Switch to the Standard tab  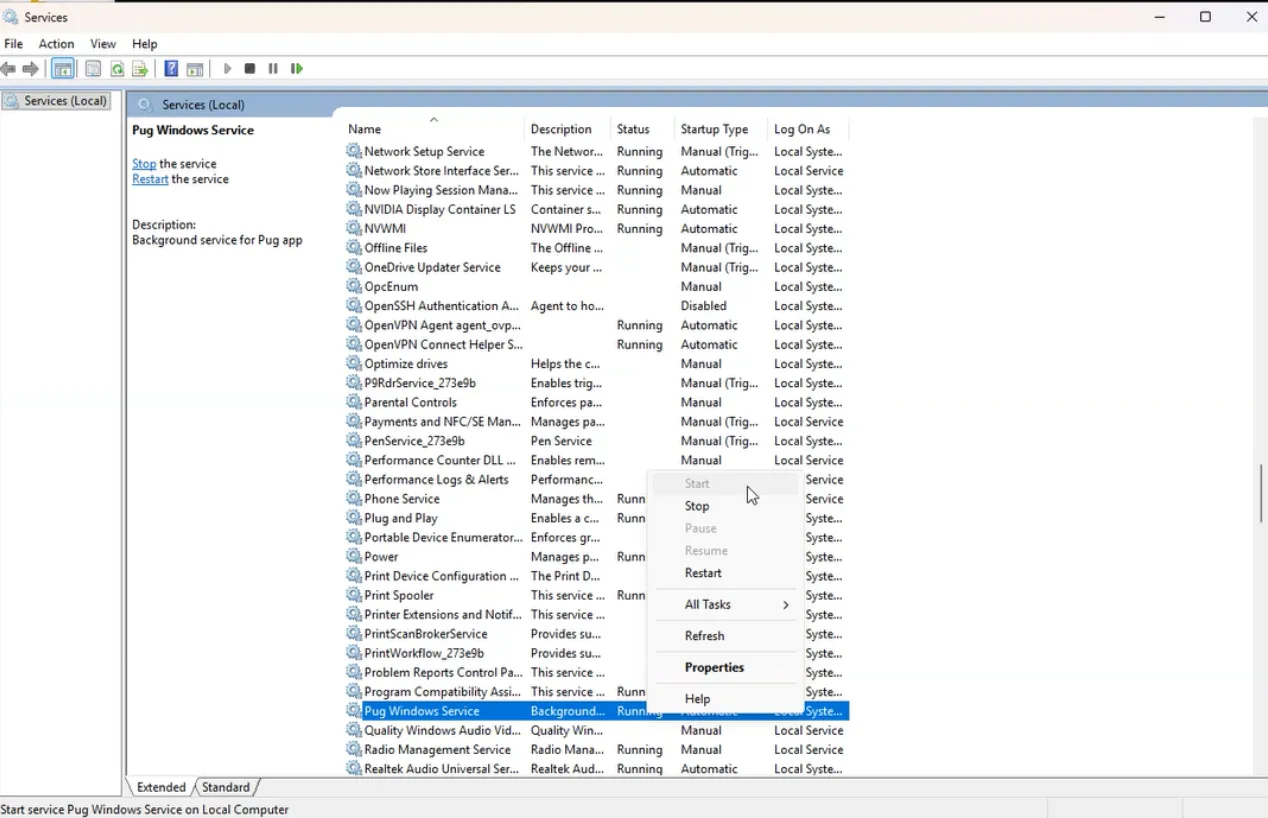point(226,787)
